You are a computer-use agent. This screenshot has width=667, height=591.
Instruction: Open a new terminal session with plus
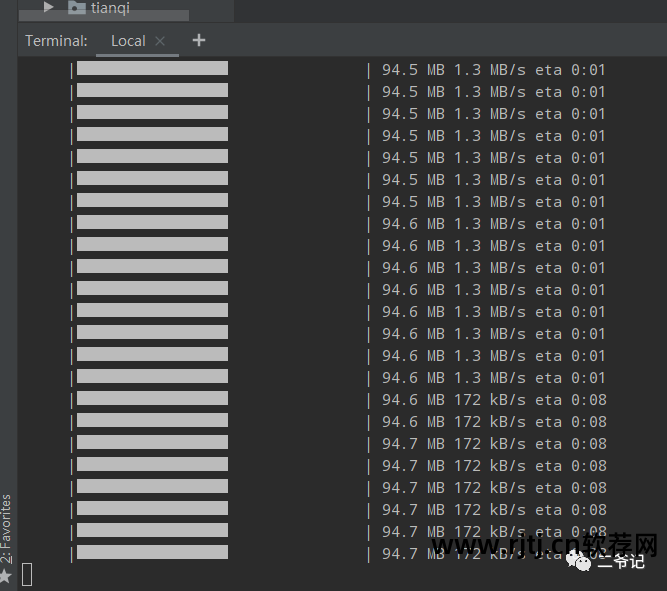tap(198, 40)
